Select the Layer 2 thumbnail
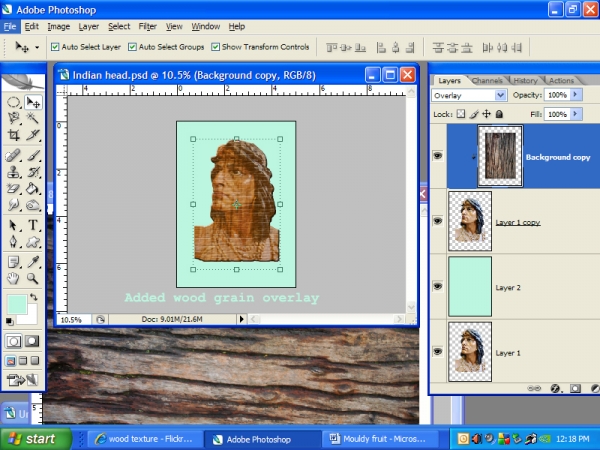This screenshot has width=600, height=450. [470, 287]
